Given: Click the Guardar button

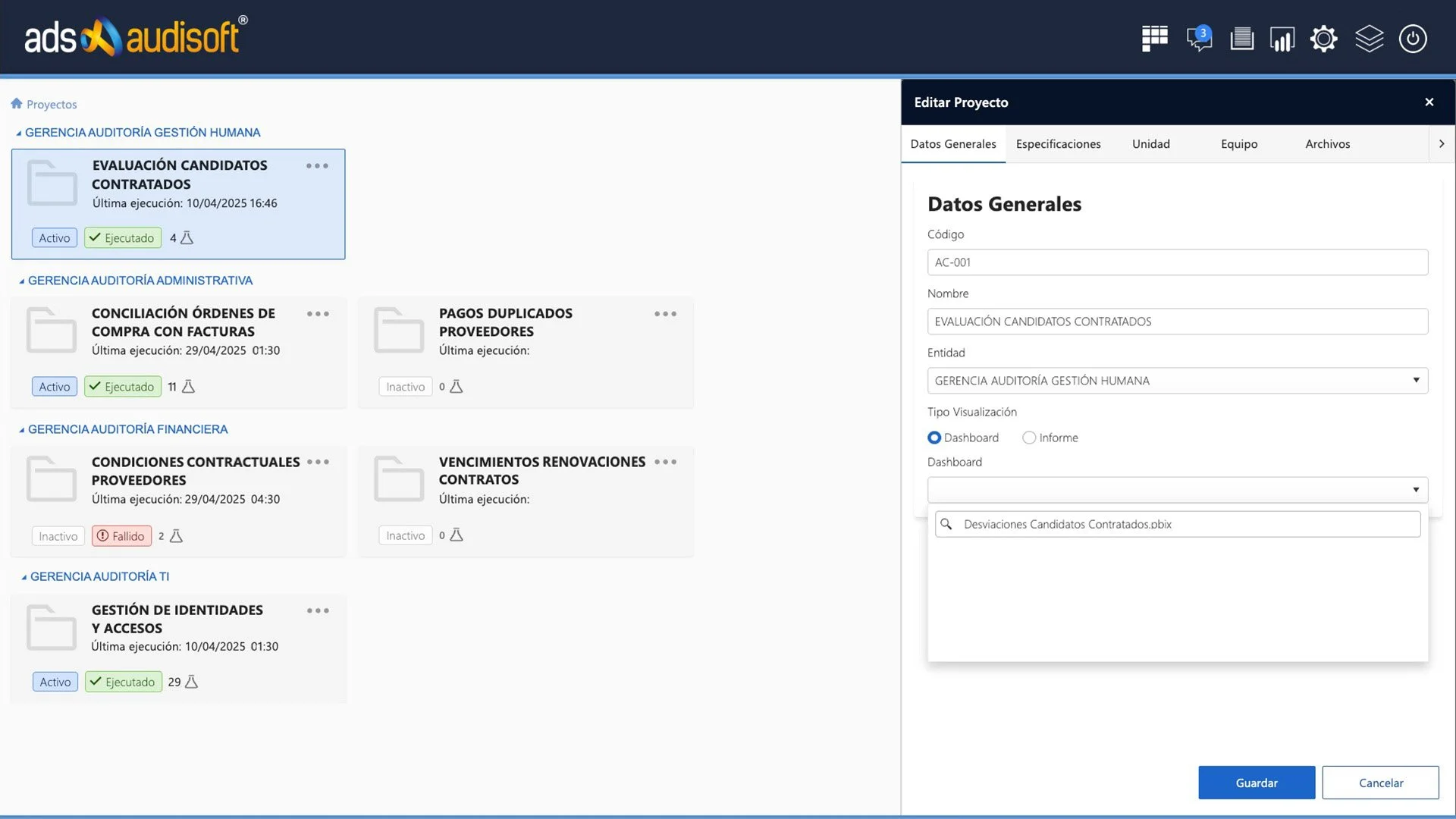Looking at the screenshot, I should point(1256,783).
